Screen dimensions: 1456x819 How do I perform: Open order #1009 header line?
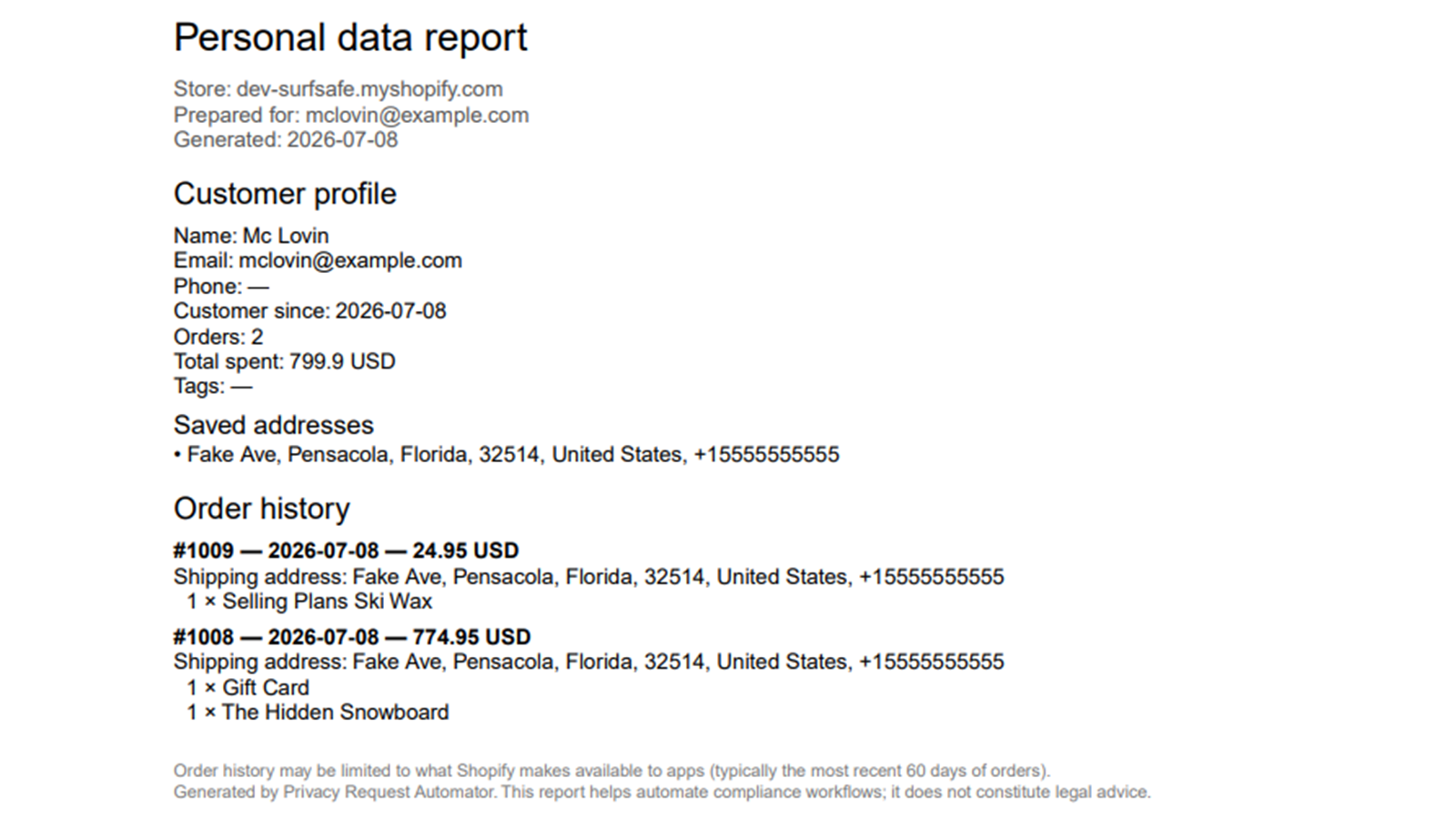point(347,551)
